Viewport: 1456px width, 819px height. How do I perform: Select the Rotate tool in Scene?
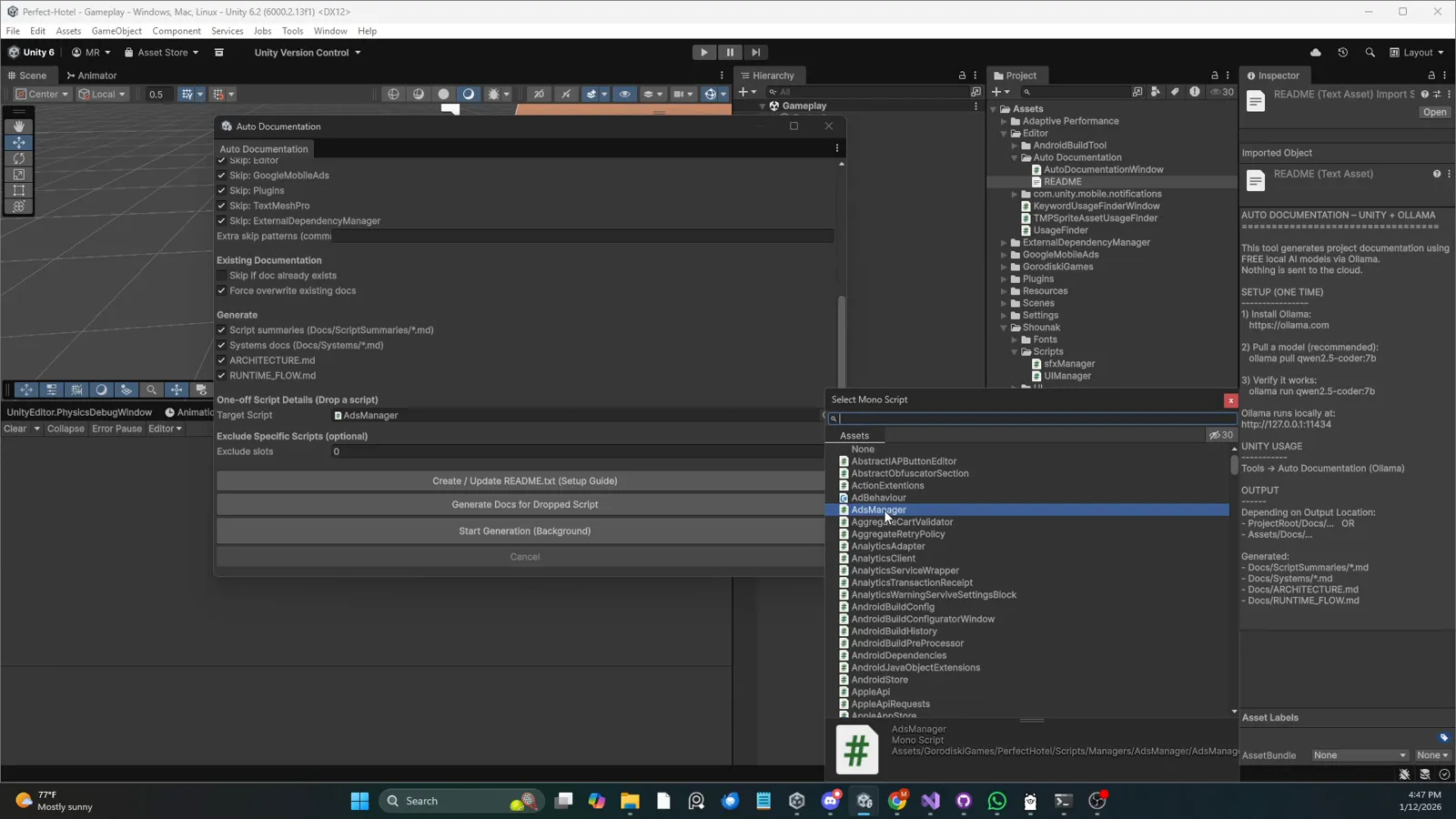[18, 158]
